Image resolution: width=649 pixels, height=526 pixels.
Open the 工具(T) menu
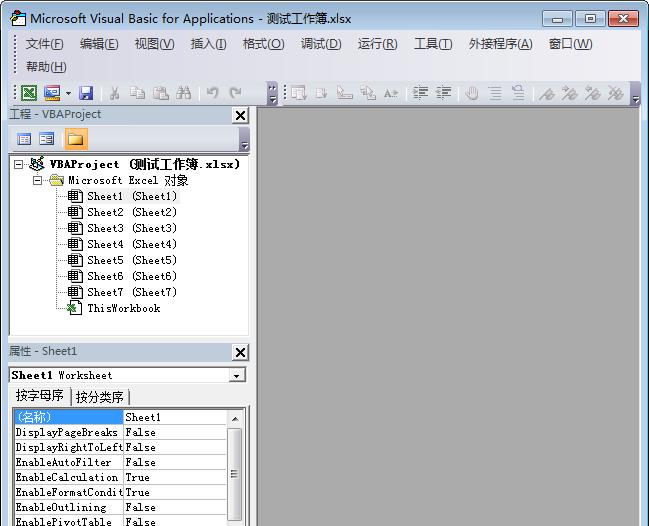coord(433,44)
